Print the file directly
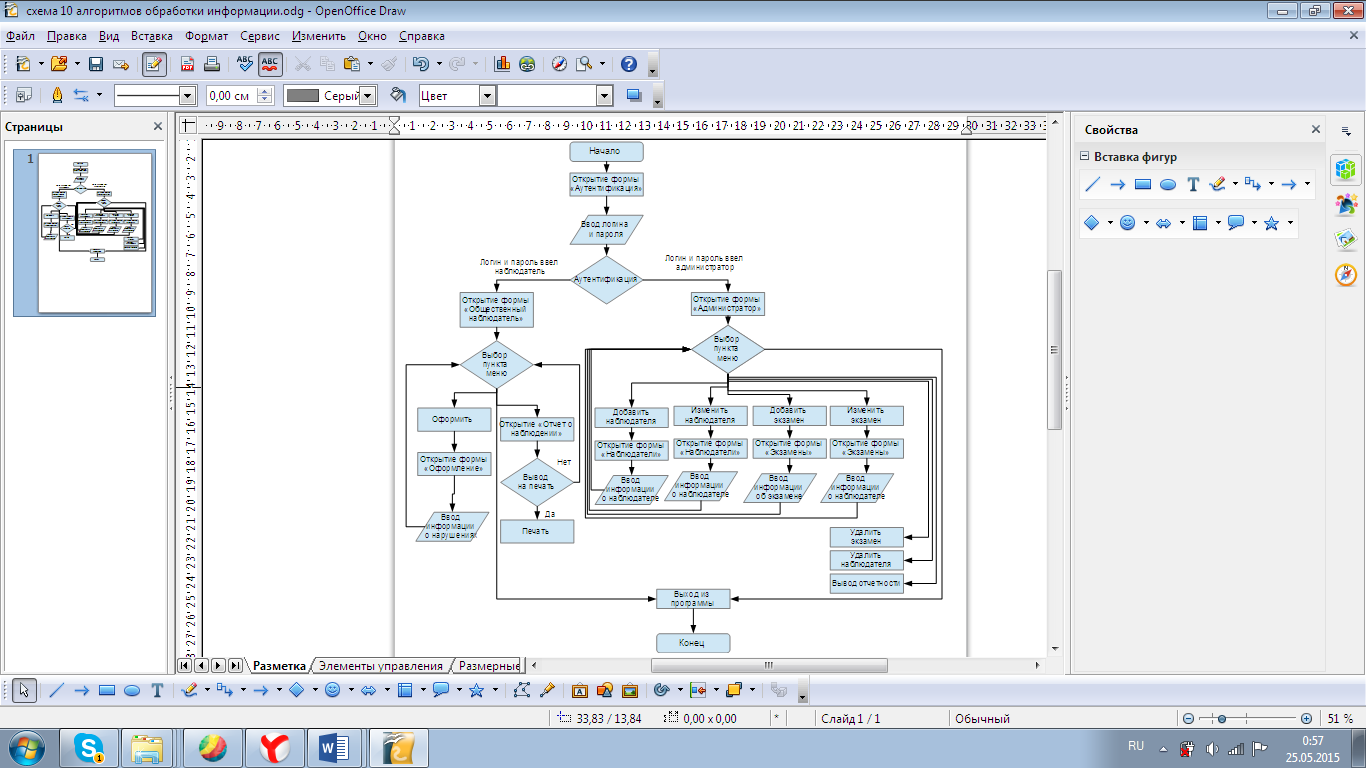The image size is (1366, 768). pos(211,64)
